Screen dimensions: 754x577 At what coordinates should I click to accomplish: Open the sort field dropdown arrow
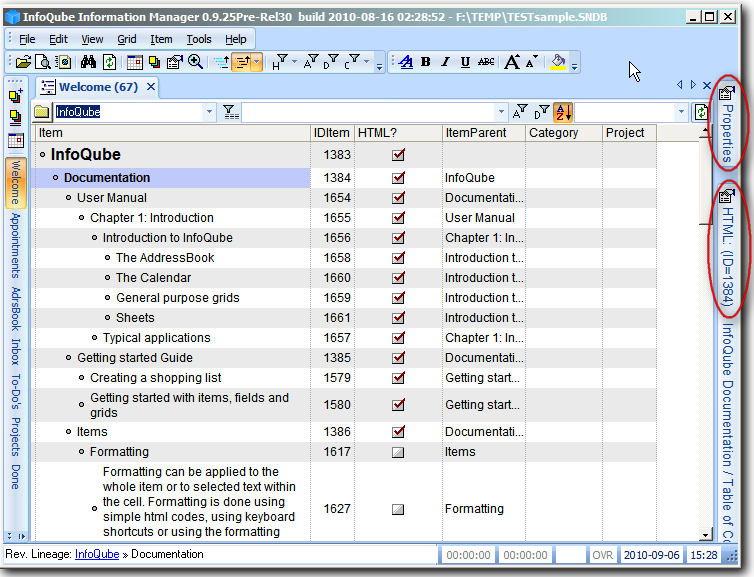point(681,112)
